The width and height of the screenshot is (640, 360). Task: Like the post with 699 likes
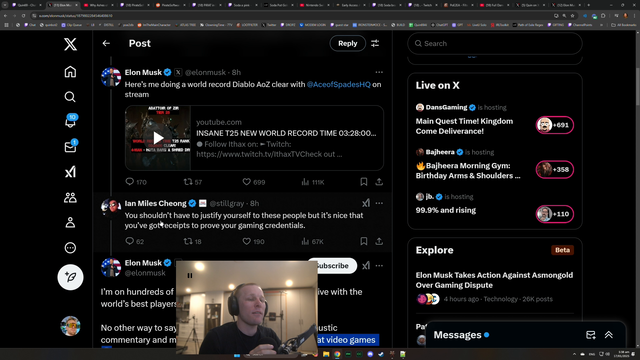pos(253,182)
